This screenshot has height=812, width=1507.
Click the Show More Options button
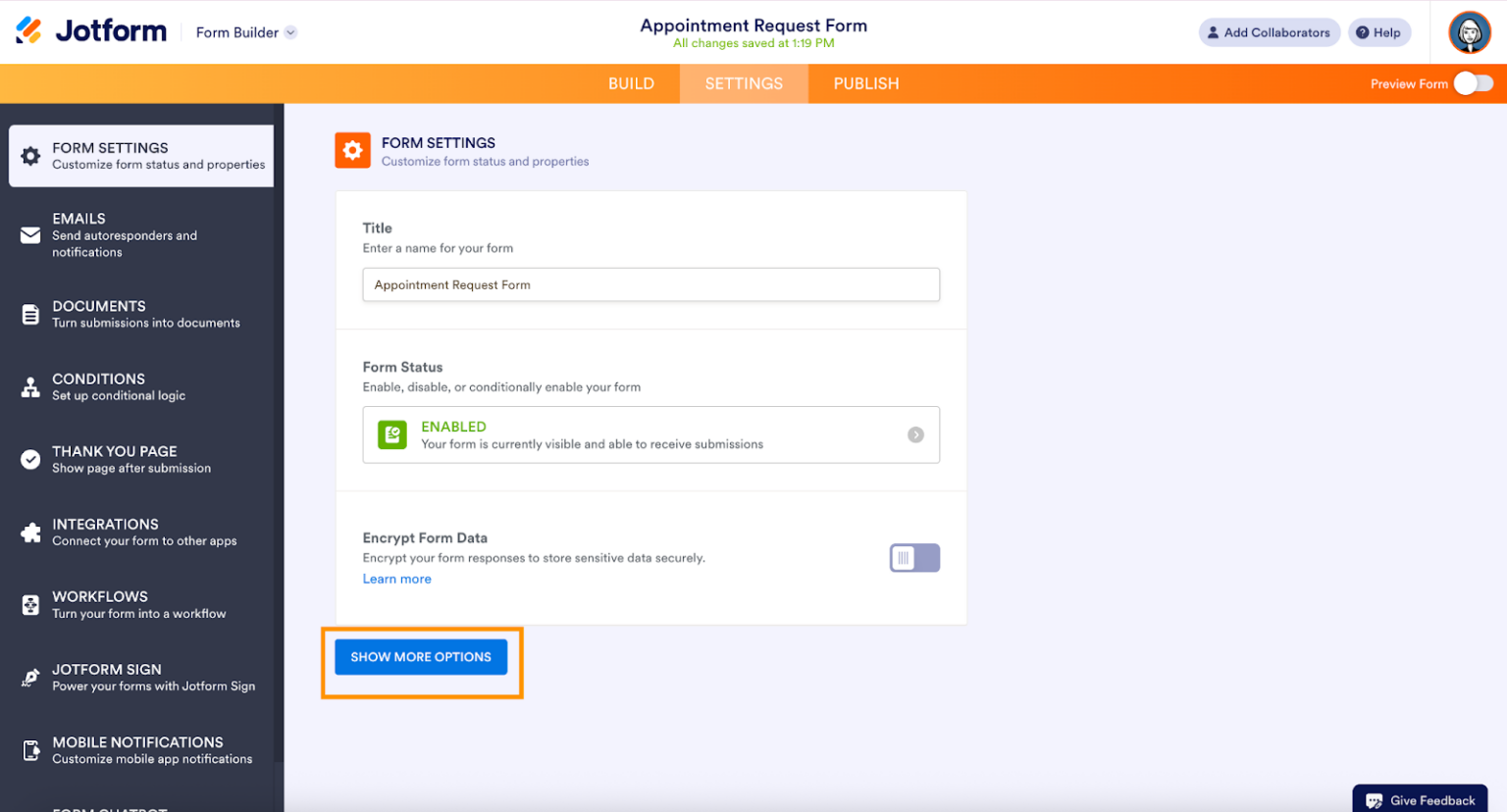420,656
